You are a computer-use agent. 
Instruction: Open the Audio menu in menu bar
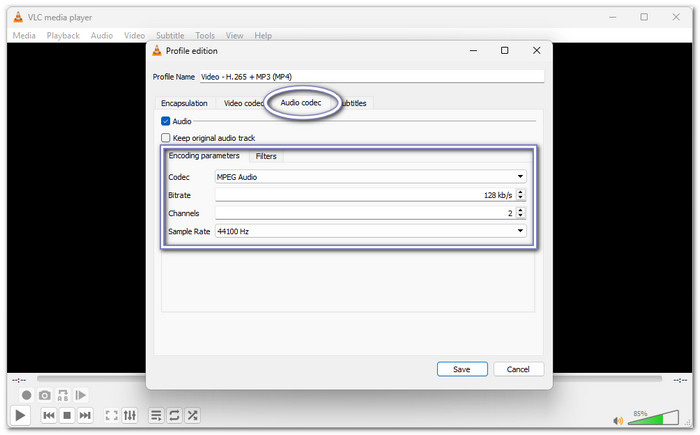(x=102, y=35)
